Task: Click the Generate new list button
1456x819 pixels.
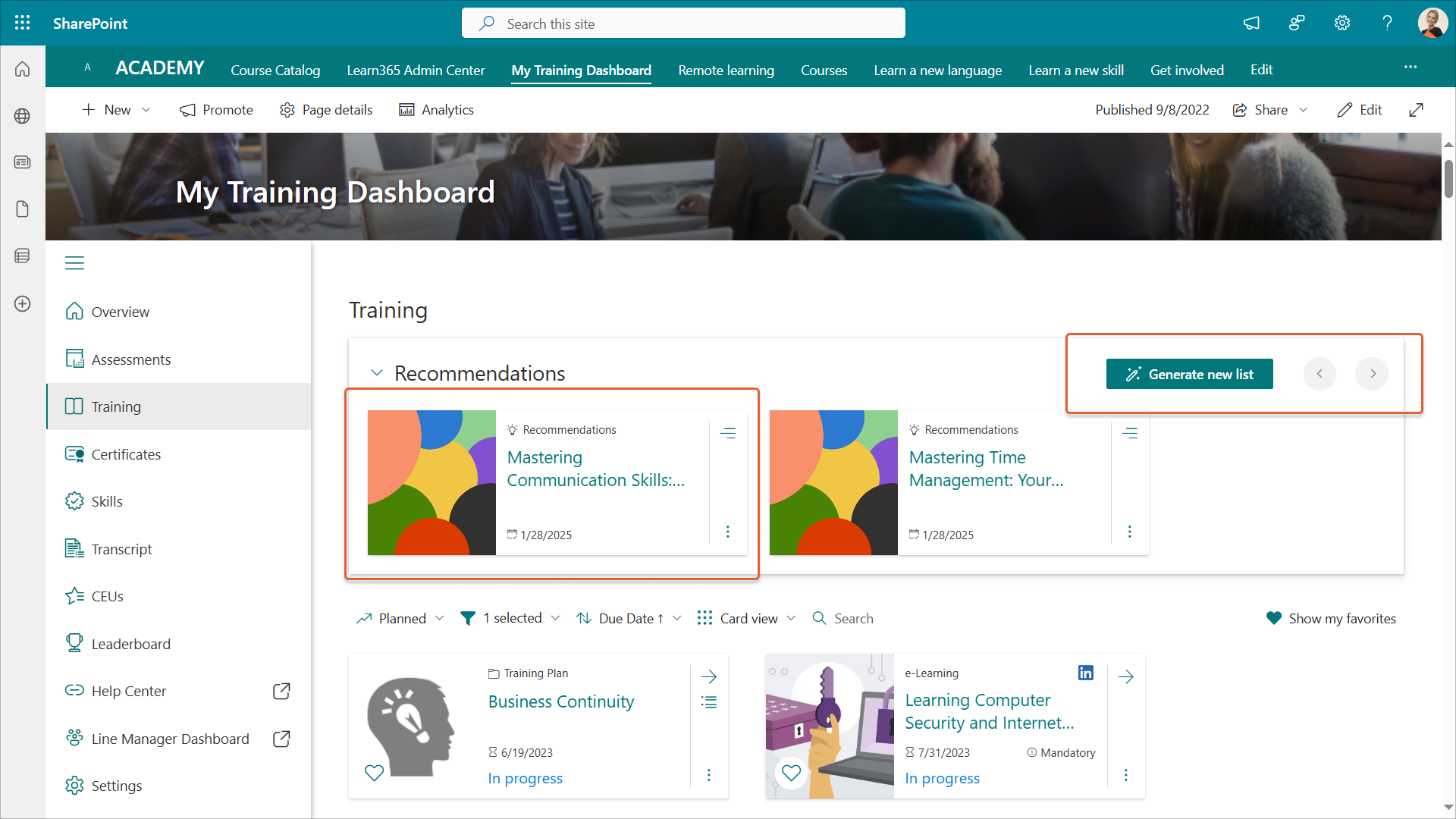Action: click(x=1189, y=374)
